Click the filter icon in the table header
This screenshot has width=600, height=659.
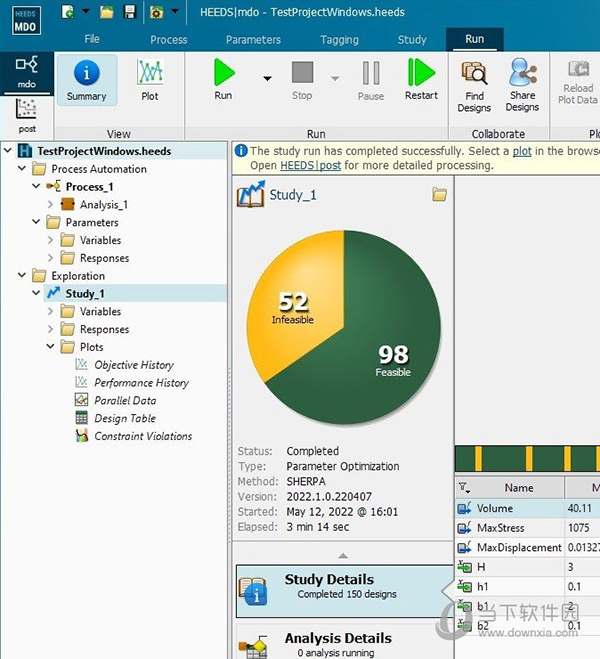[x=464, y=488]
